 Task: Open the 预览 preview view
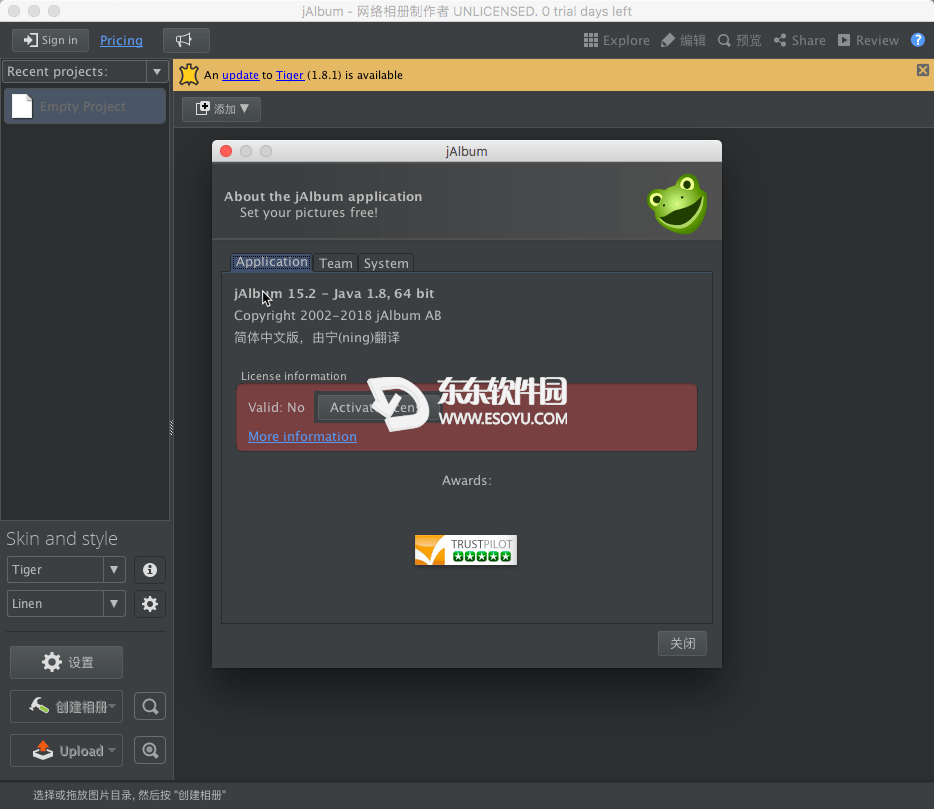pyautogui.click(x=739, y=41)
